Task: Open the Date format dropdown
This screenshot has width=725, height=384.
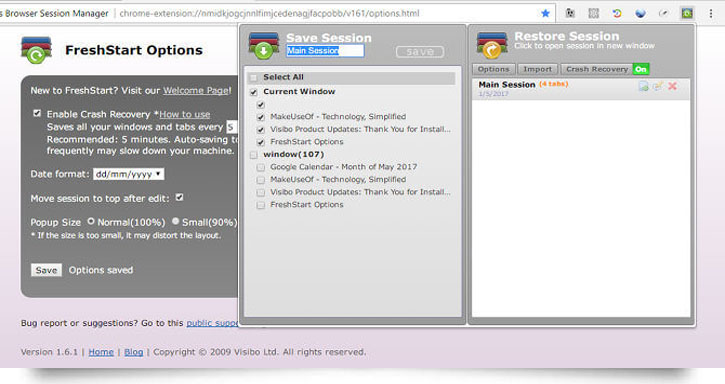Action: 129,174
